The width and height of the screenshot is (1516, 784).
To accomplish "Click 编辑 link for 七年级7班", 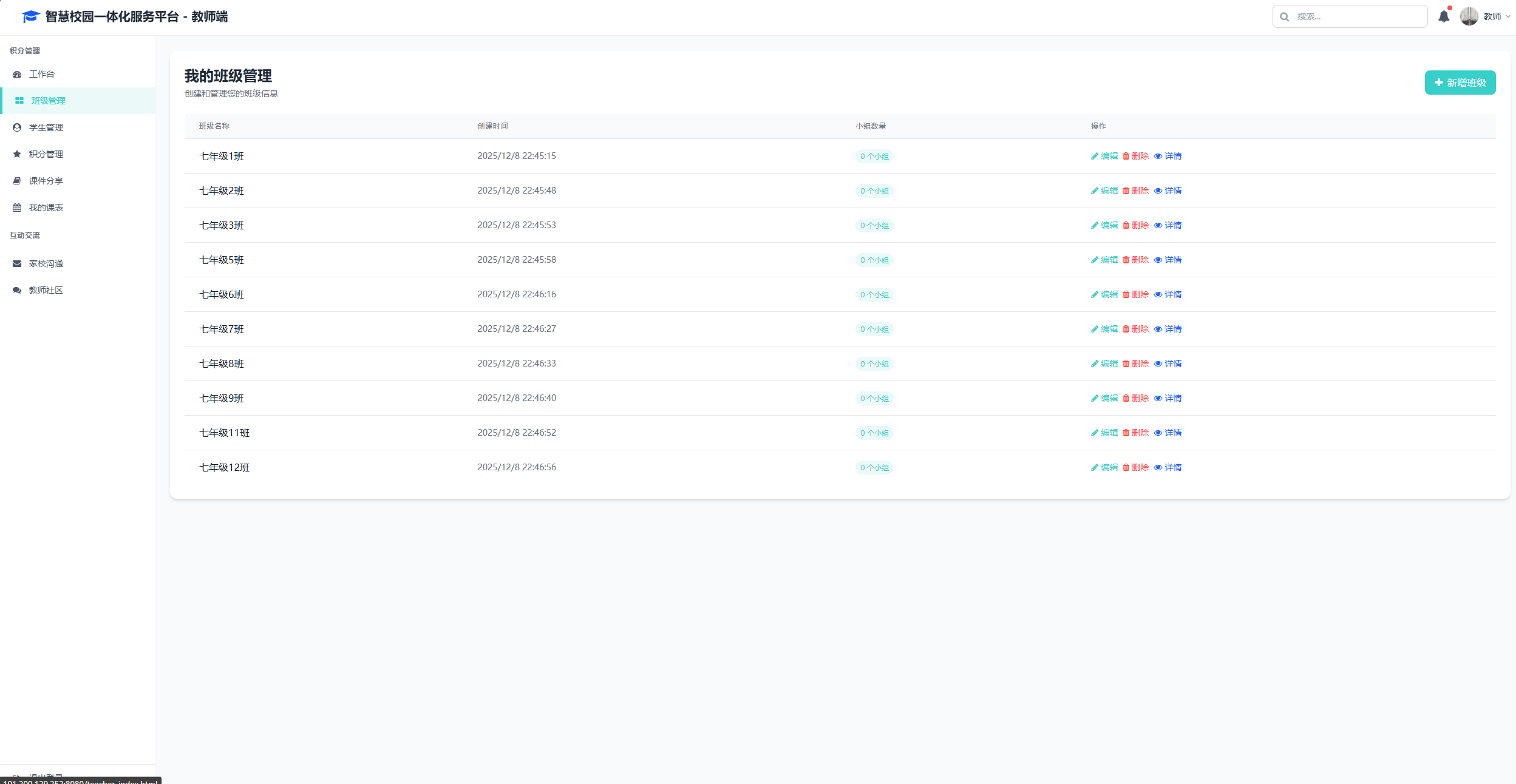I will (x=1109, y=329).
